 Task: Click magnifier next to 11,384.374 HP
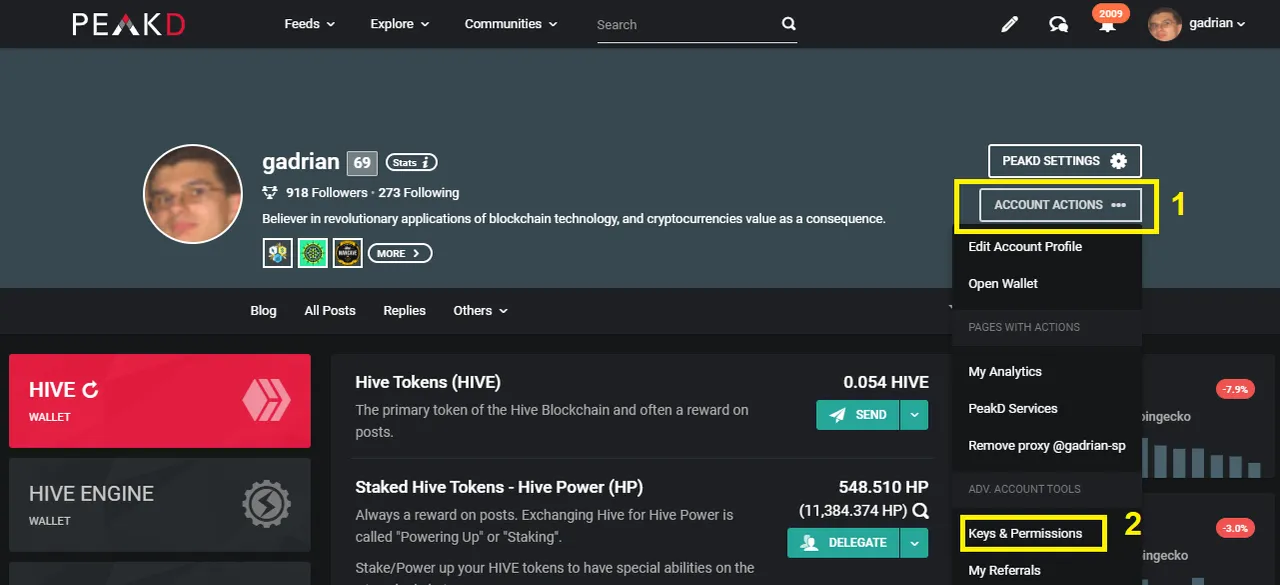pos(921,511)
